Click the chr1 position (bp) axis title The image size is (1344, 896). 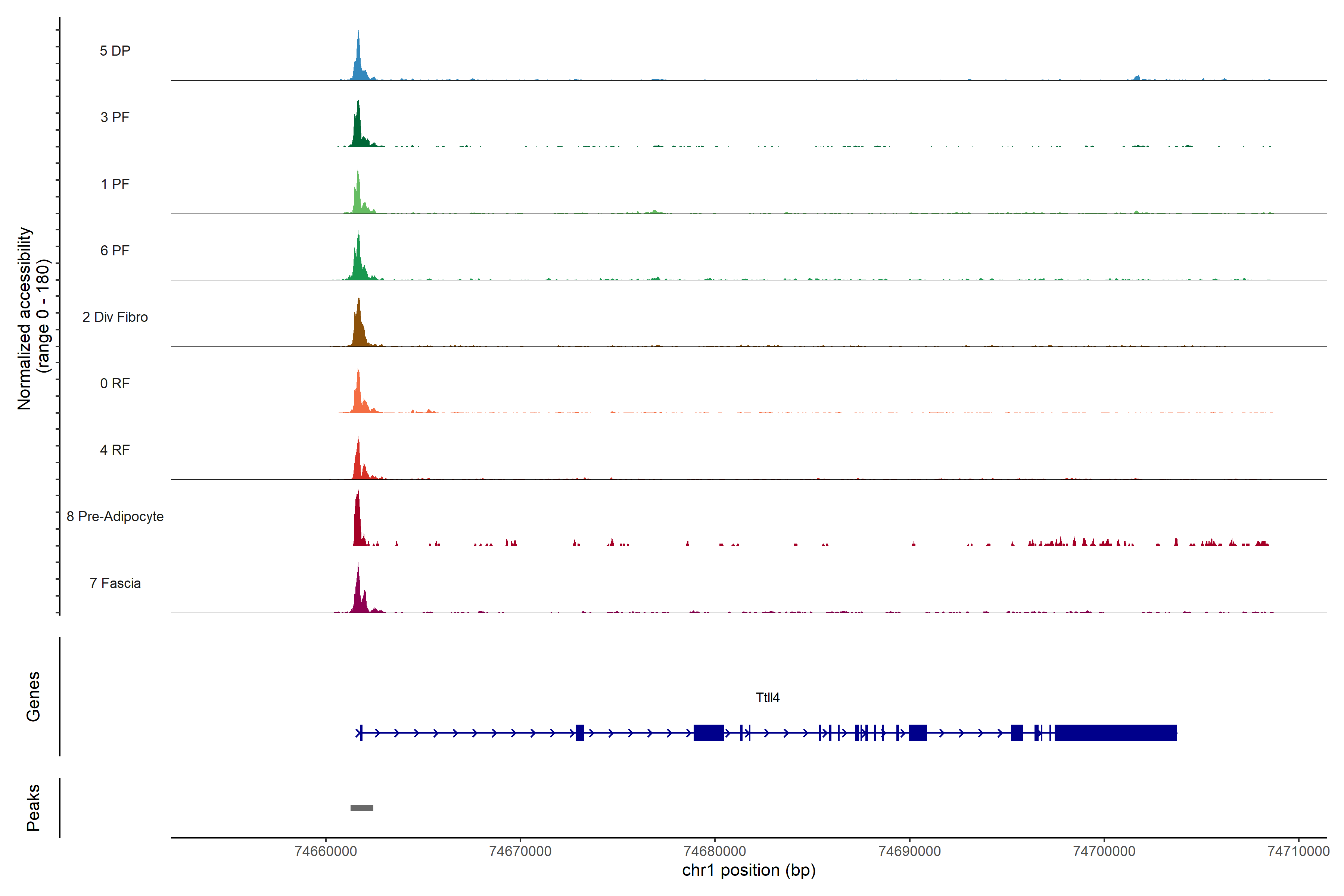pyautogui.click(x=749, y=870)
